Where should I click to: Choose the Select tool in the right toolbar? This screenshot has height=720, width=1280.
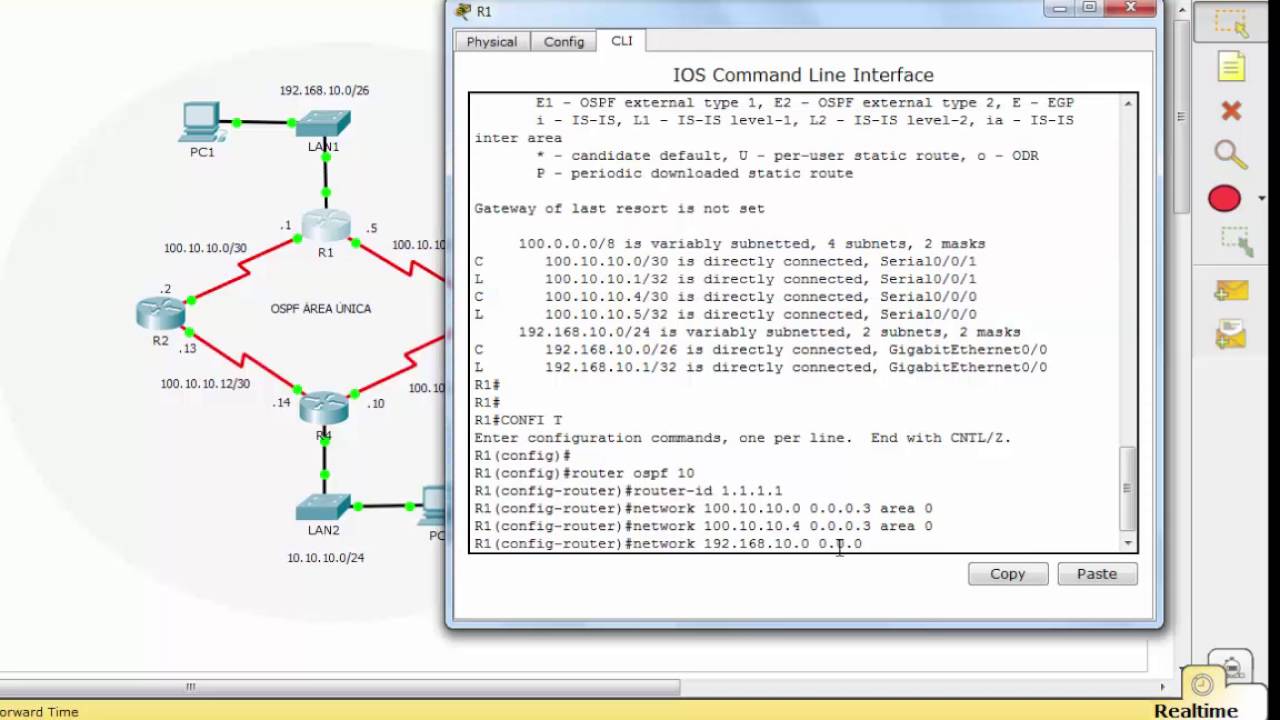point(1231,24)
